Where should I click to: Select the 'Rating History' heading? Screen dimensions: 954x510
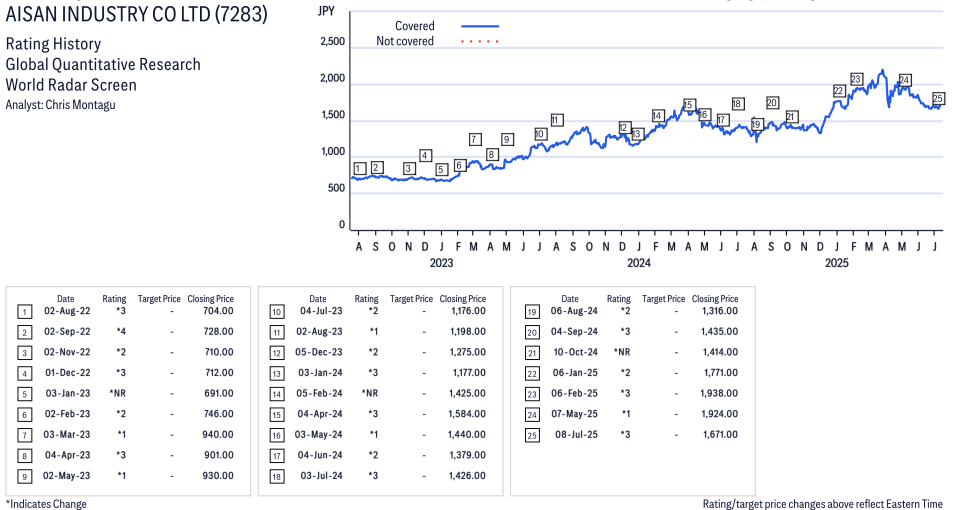point(53,44)
